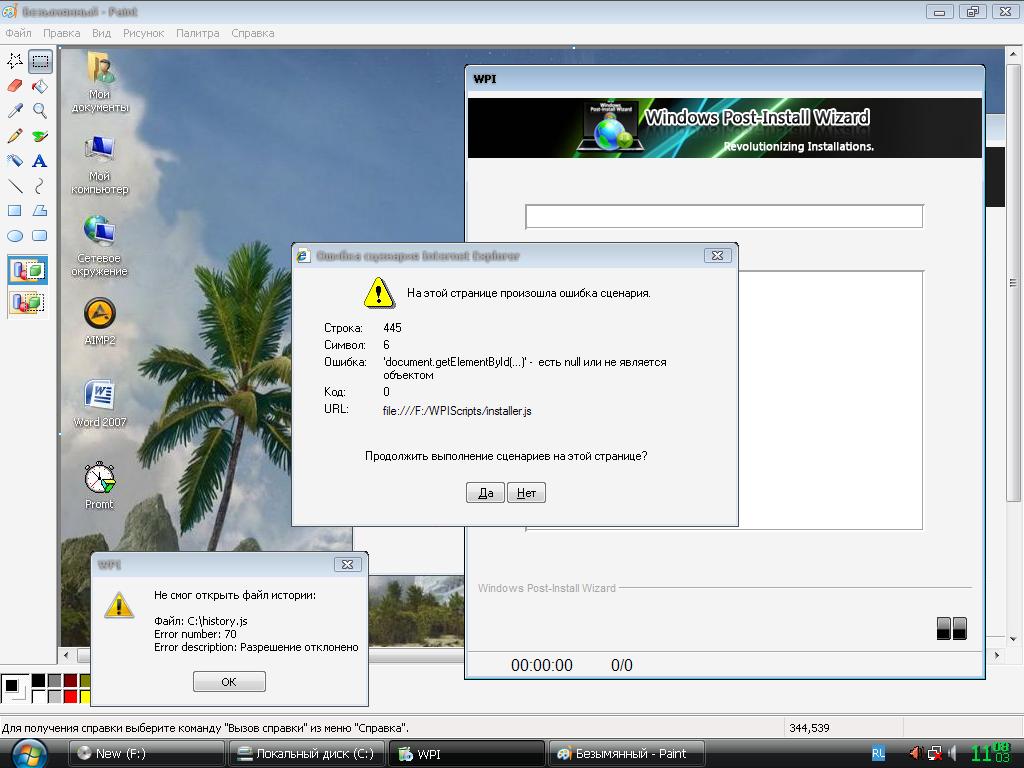Enable transparent selection option in toolbox
Screen dimensions: 1024x768
[27, 303]
